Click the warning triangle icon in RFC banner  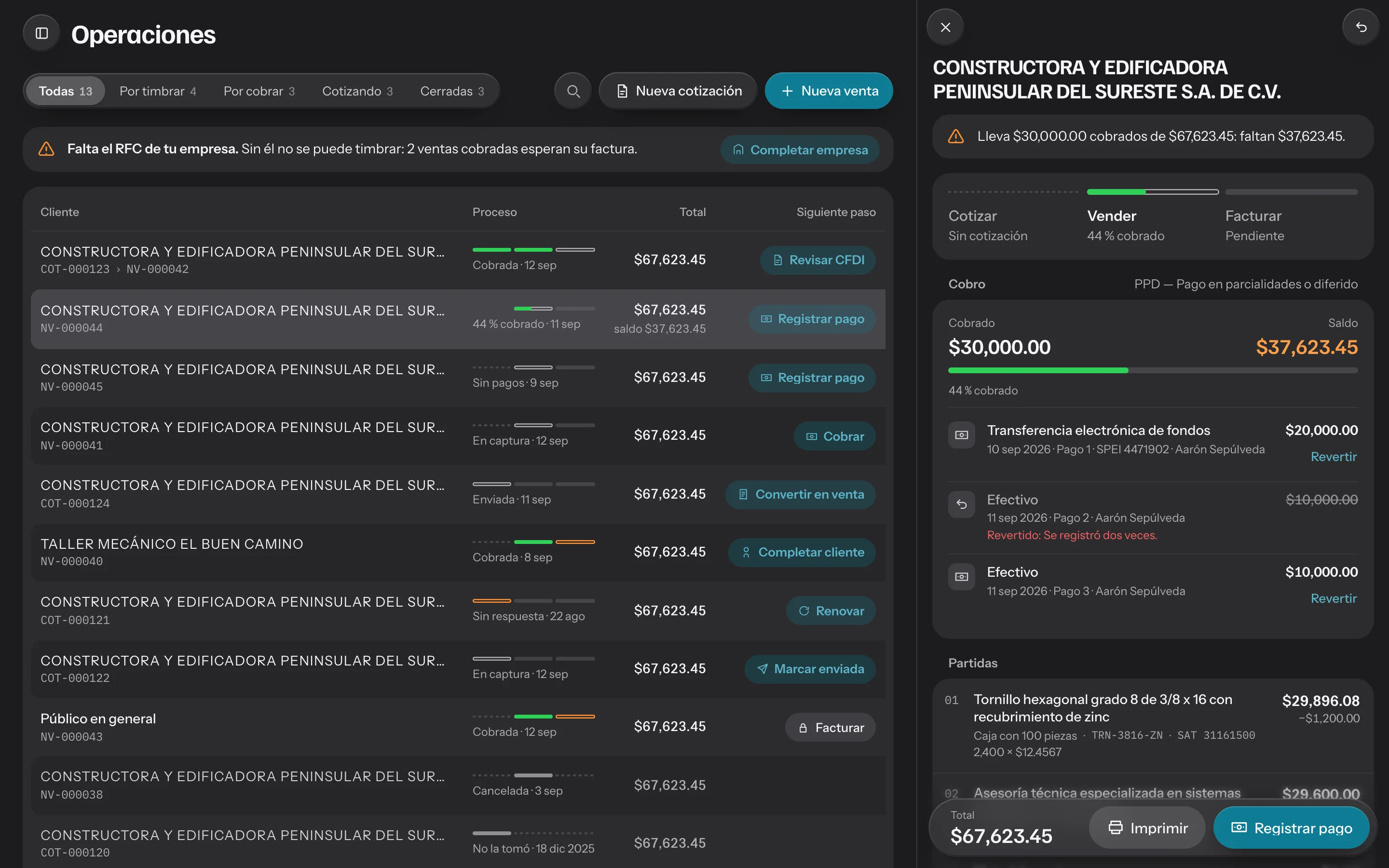pyautogui.click(x=46, y=149)
